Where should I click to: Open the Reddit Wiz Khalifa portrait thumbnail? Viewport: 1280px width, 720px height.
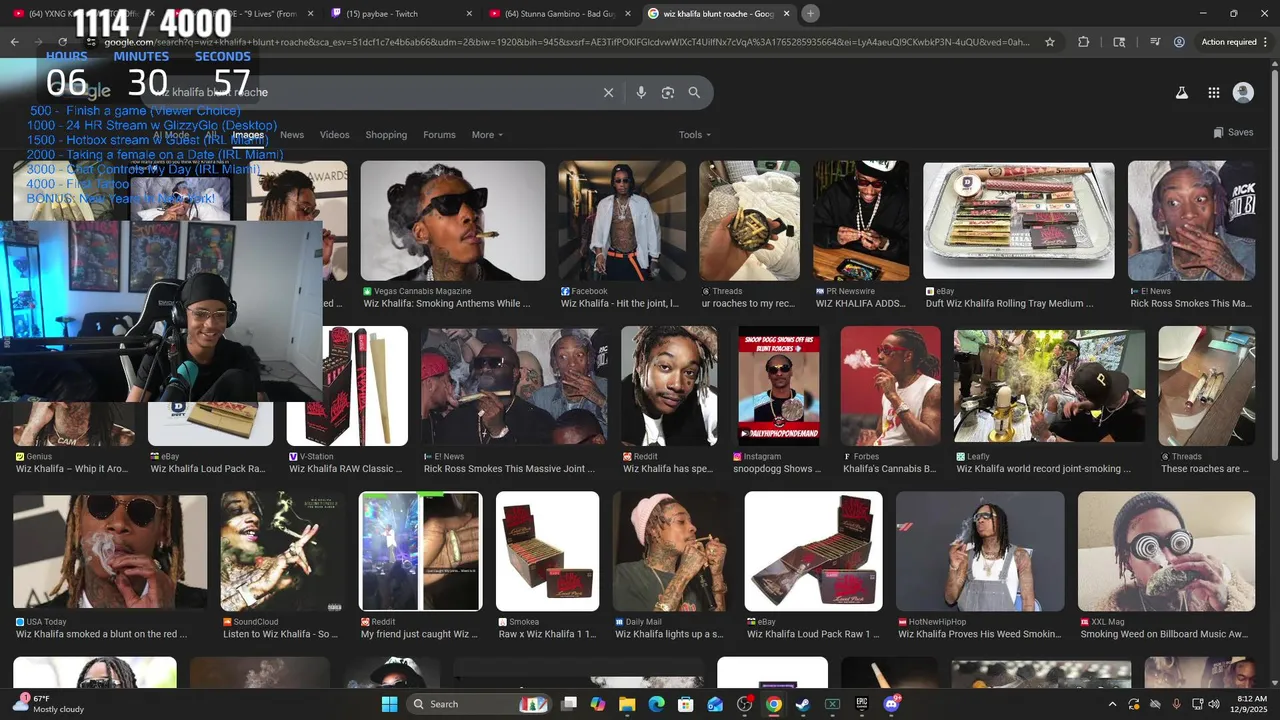click(669, 386)
